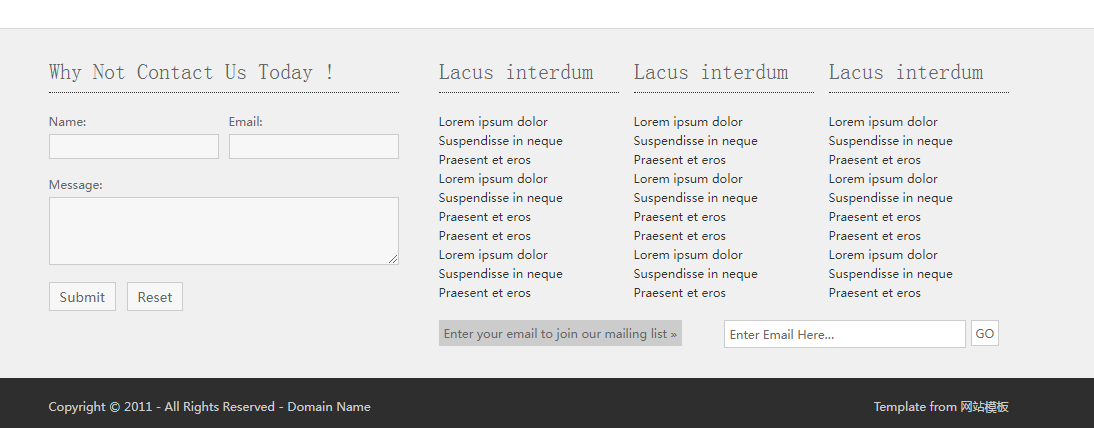Image resolution: width=1094 pixels, height=428 pixels.
Task: Click the "Domain Name" text in the footer
Action: click(329, 407)
